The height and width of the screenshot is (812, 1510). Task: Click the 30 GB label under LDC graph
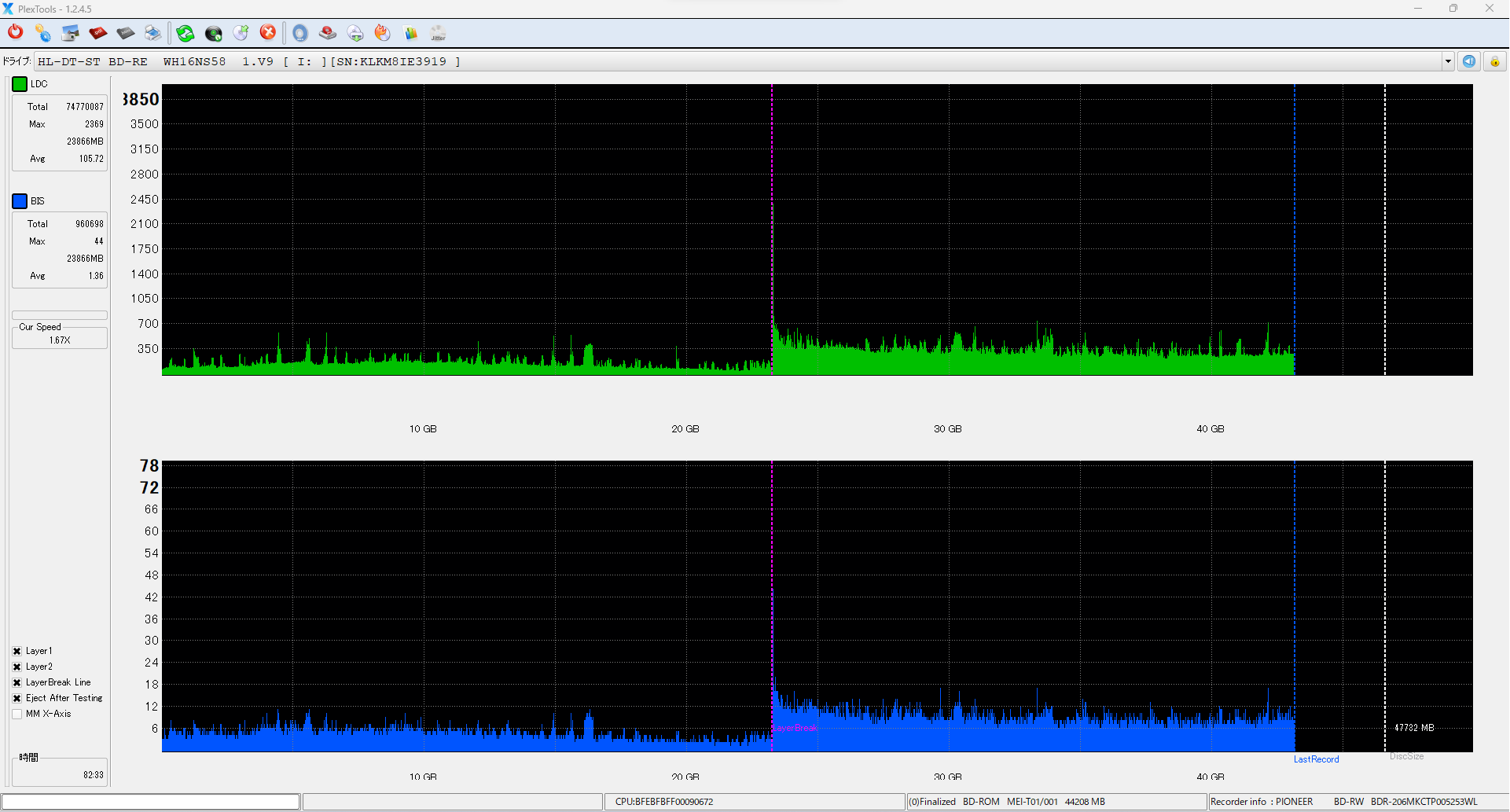[x=948, y=429]
